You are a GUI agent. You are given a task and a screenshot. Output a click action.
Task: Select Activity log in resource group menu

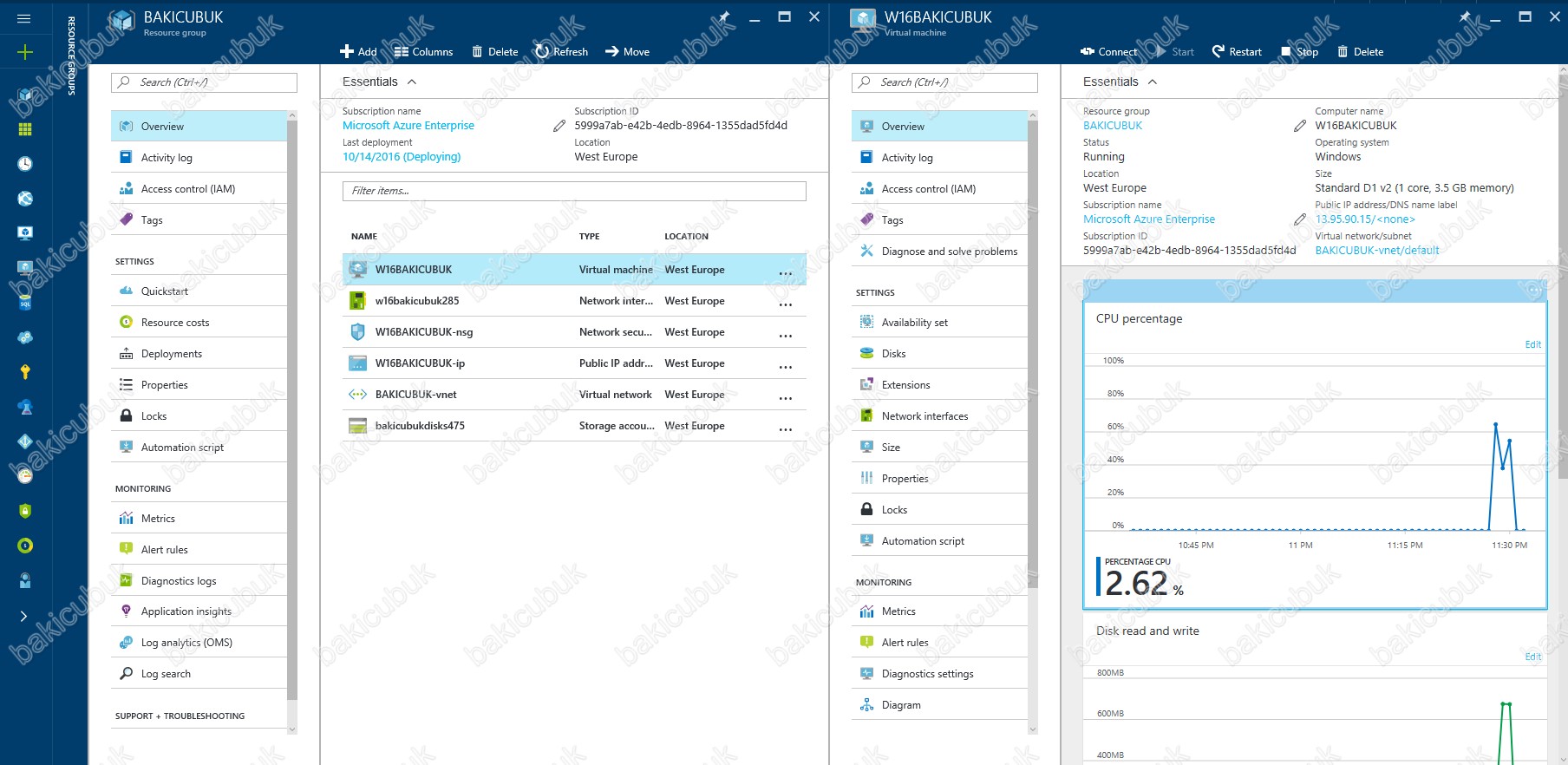pos(199,158)
